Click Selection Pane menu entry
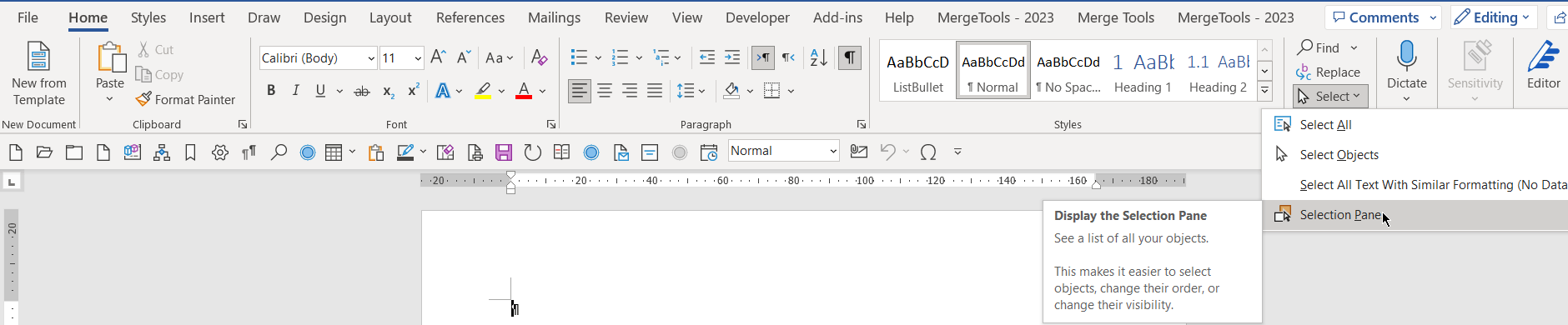The height and width of the screenshot is (325, 1568). tap(1415, 214)
